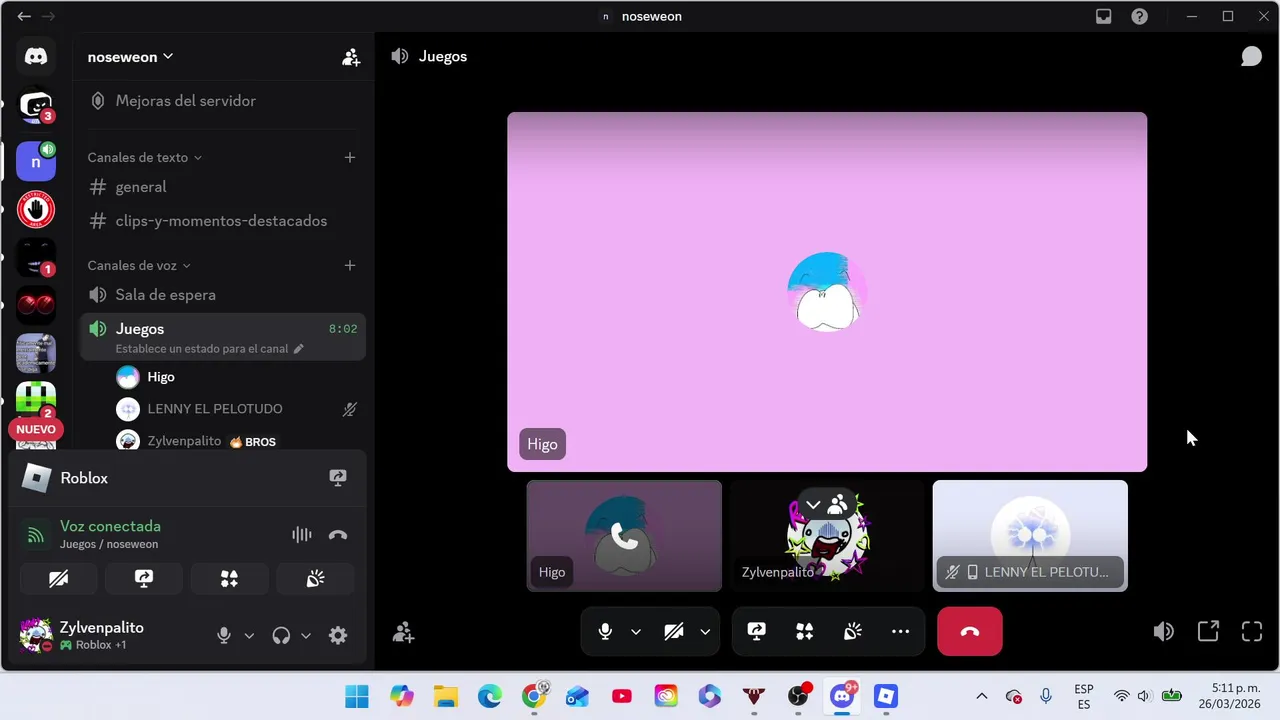Viewport: 1280px width, 720px height.
Task: Click chevron on Zylvenpalito tile
Action: [814, 505]
